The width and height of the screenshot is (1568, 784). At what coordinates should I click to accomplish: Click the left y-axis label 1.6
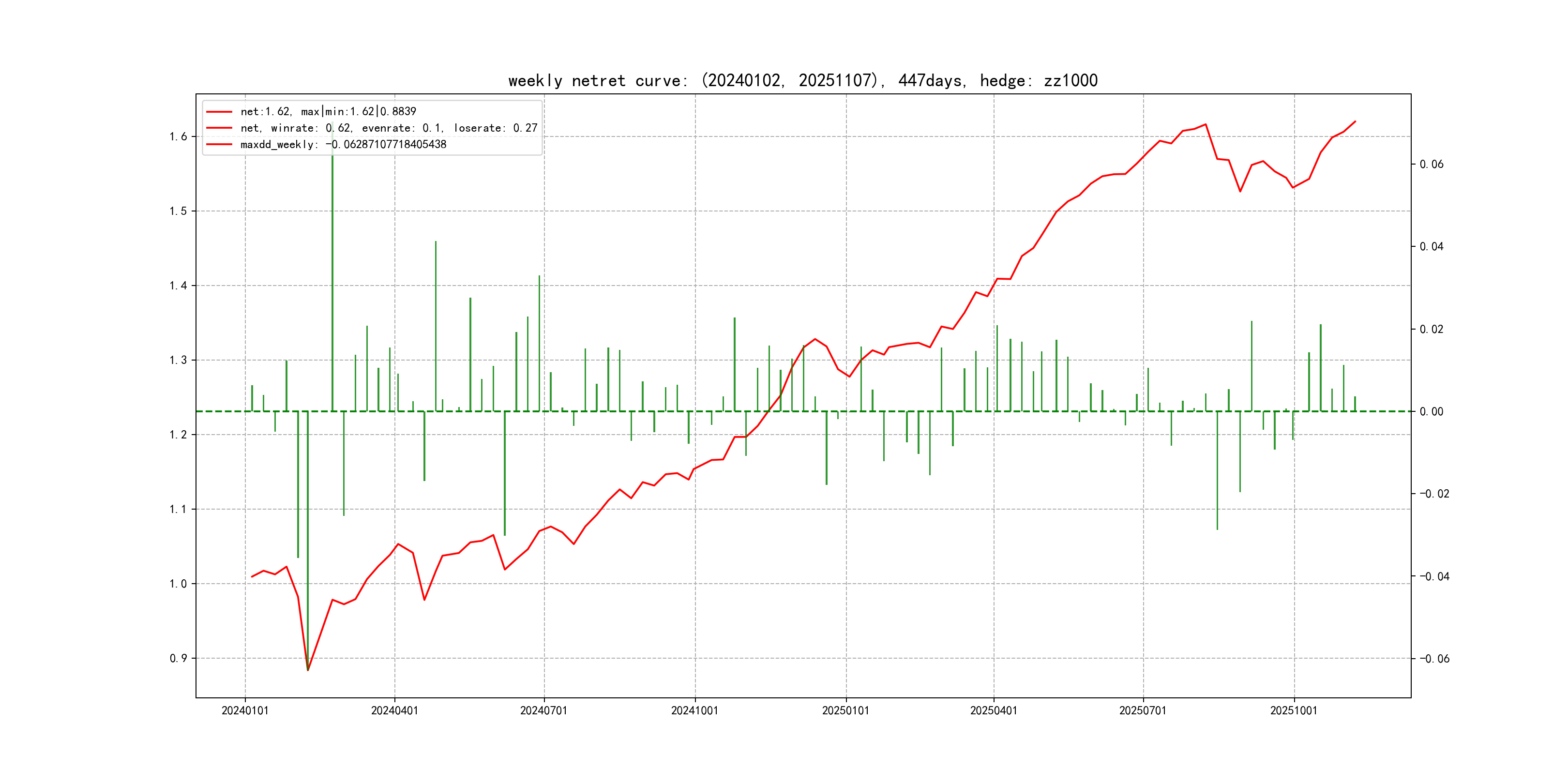pos(179,136)
